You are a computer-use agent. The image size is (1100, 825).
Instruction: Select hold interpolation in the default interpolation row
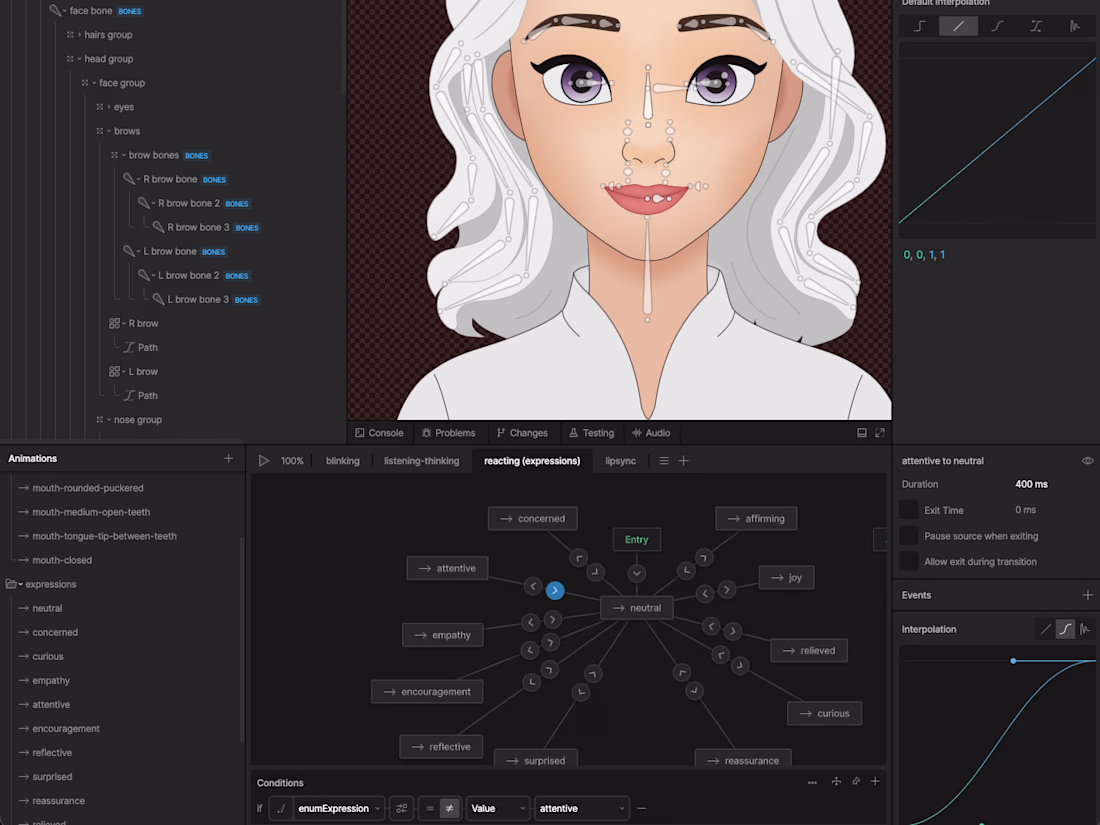(920, 27)
